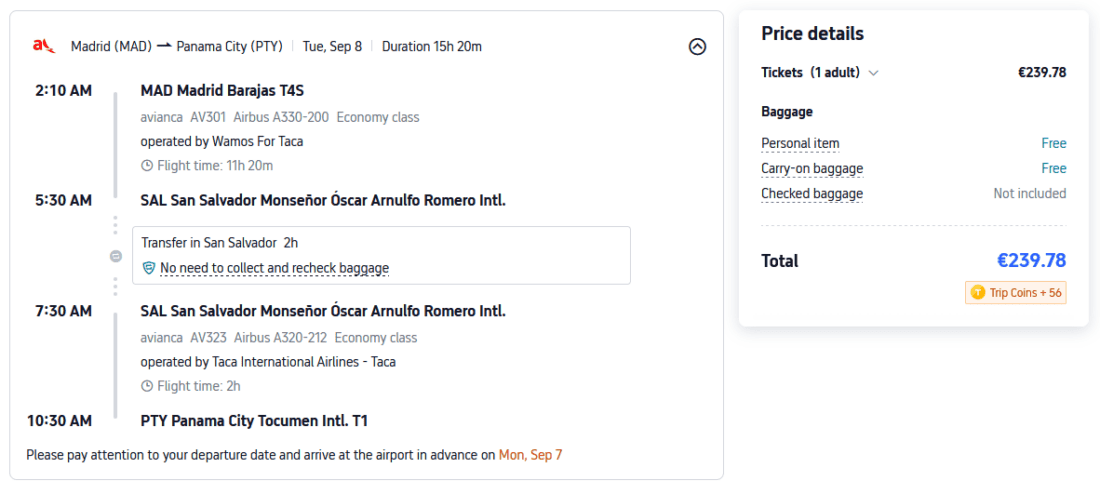Click the Trip Coins + 56 badge

coord(1016,293)
